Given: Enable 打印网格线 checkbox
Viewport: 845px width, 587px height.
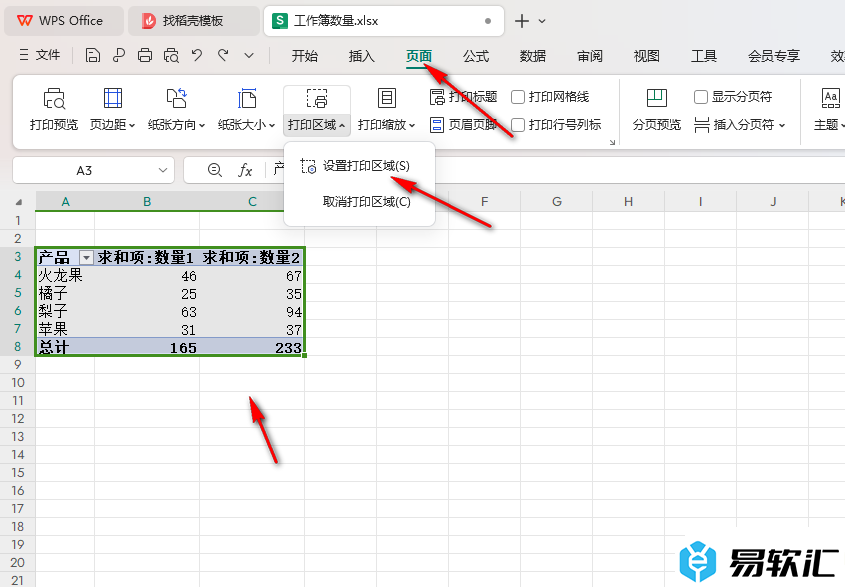Looking at the screenshot, I should 517,97.
